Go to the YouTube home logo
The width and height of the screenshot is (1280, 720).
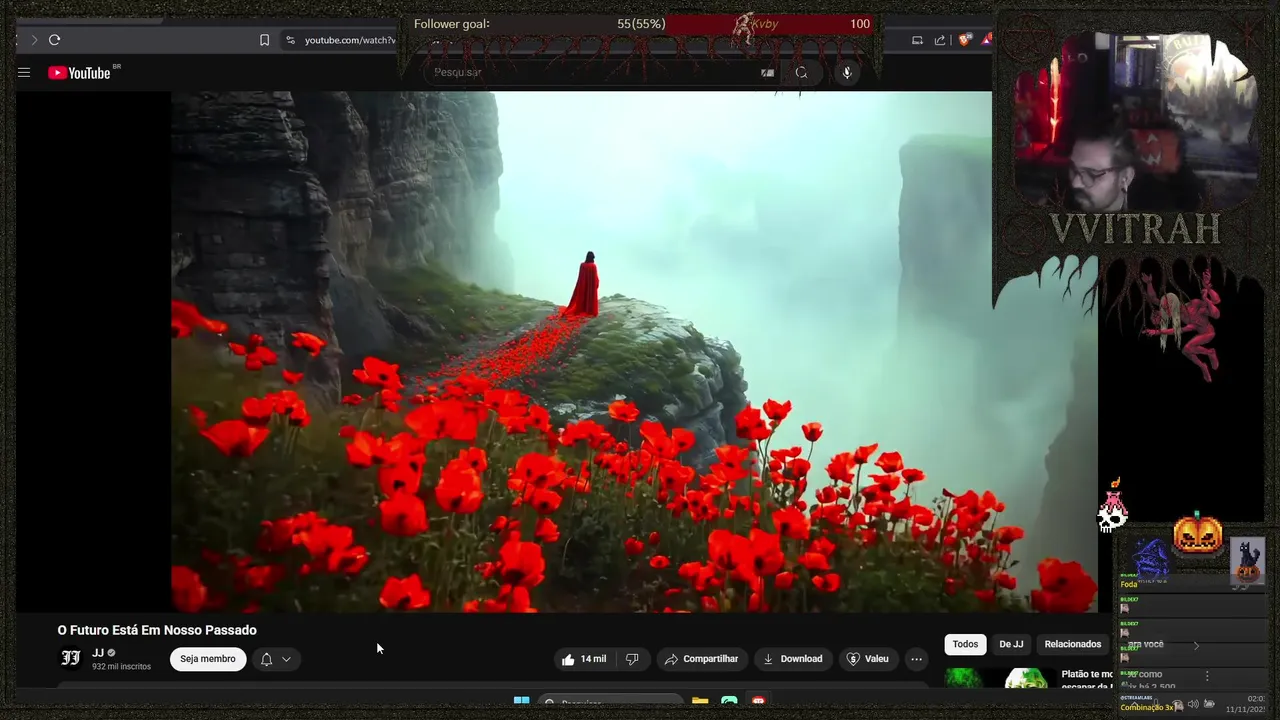click(x=79, y=72)
